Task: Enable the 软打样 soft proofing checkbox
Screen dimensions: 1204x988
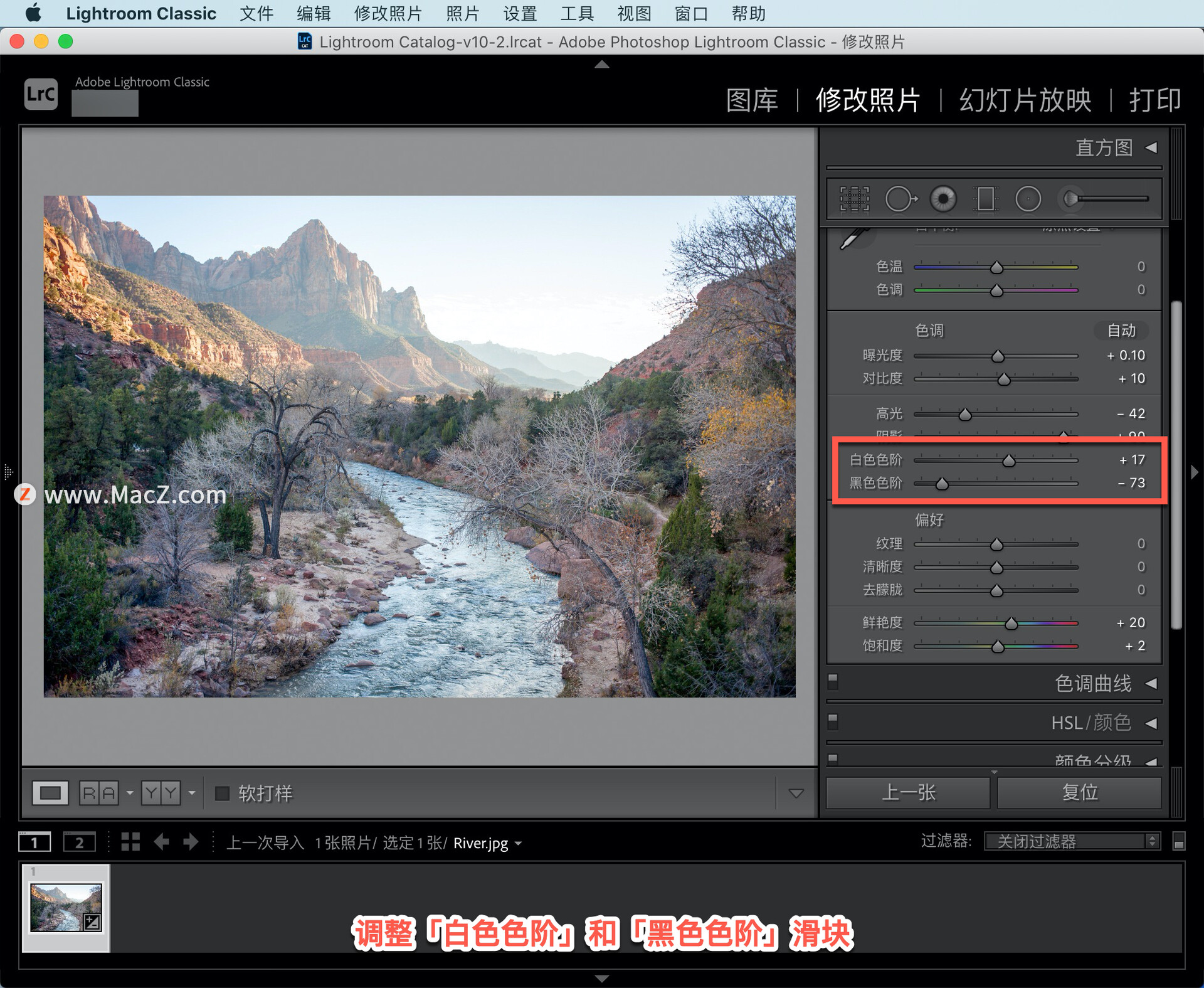Action: 222,794
